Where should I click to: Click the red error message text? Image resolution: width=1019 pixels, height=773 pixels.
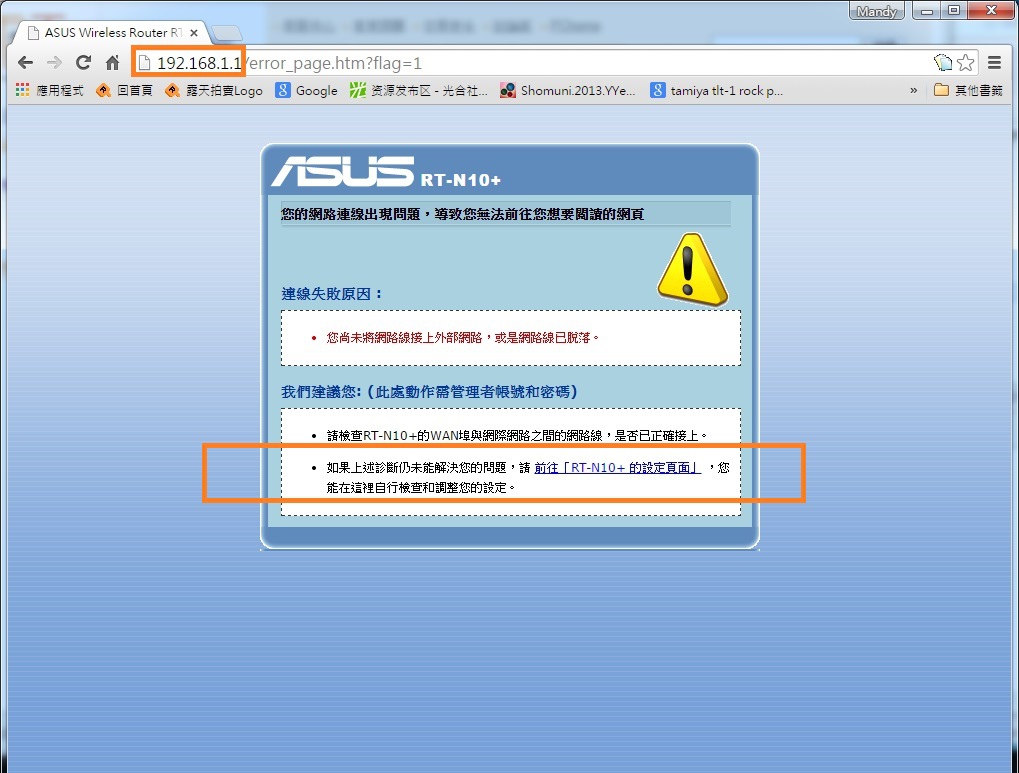pyautogui.click(x=462, y=337)
